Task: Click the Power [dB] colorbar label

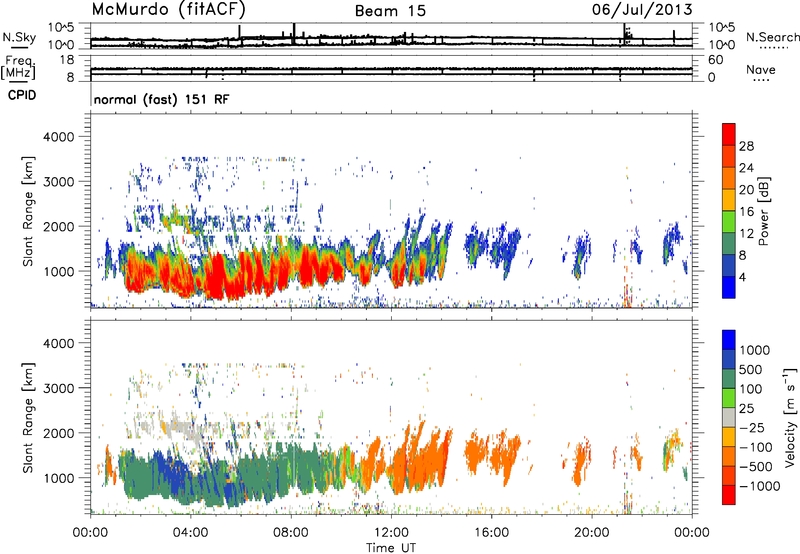Action: 763,211
